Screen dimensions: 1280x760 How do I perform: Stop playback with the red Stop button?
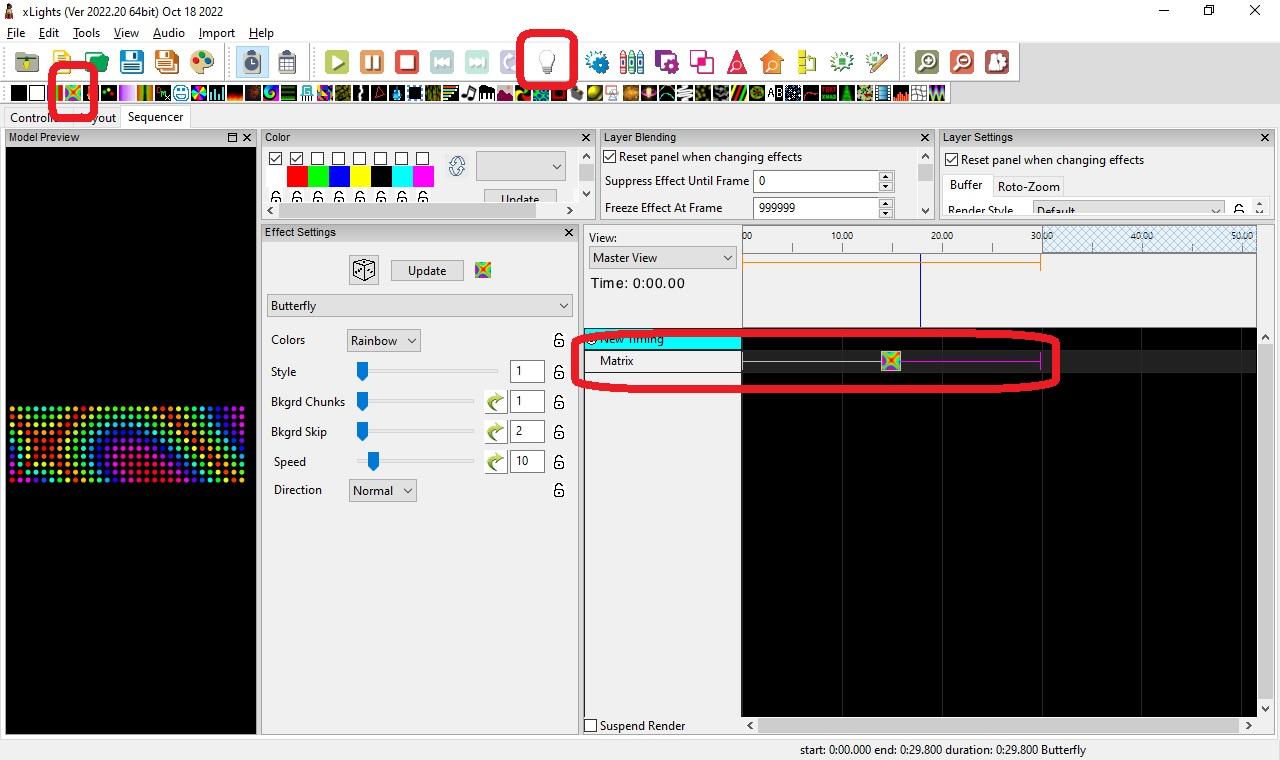[x=407, y=62]
